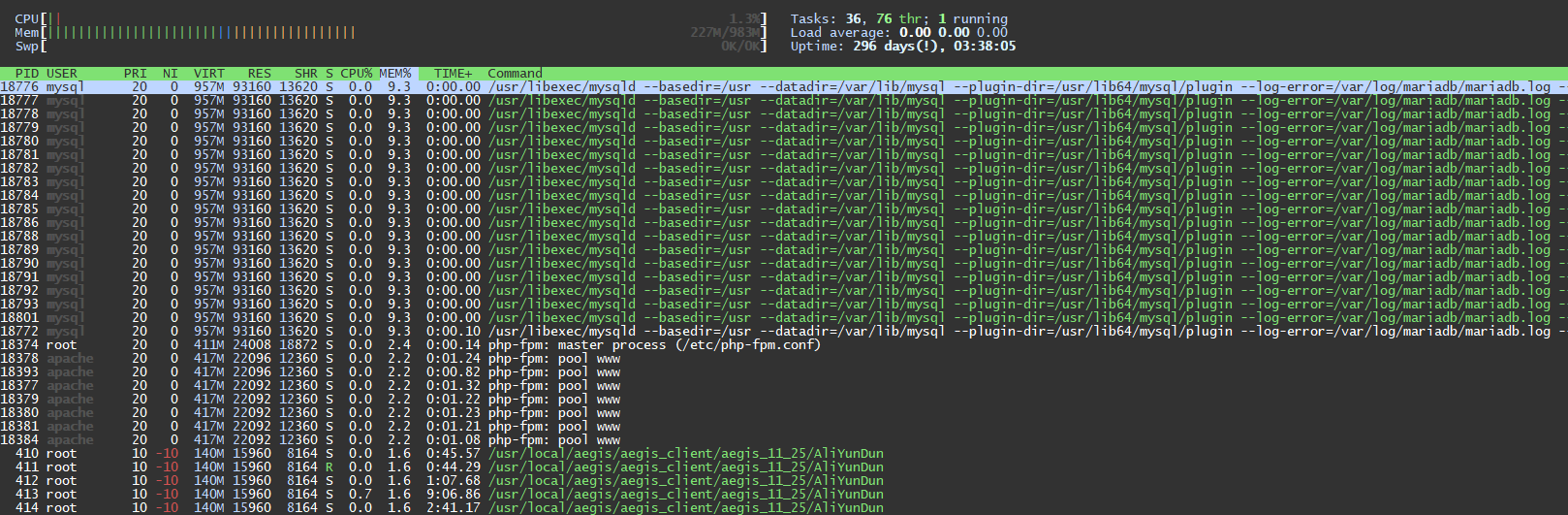Select mysql process row PID 18777
Image resolution: width=1568 pixels, height=515 pixels.
tap(784, 101)
